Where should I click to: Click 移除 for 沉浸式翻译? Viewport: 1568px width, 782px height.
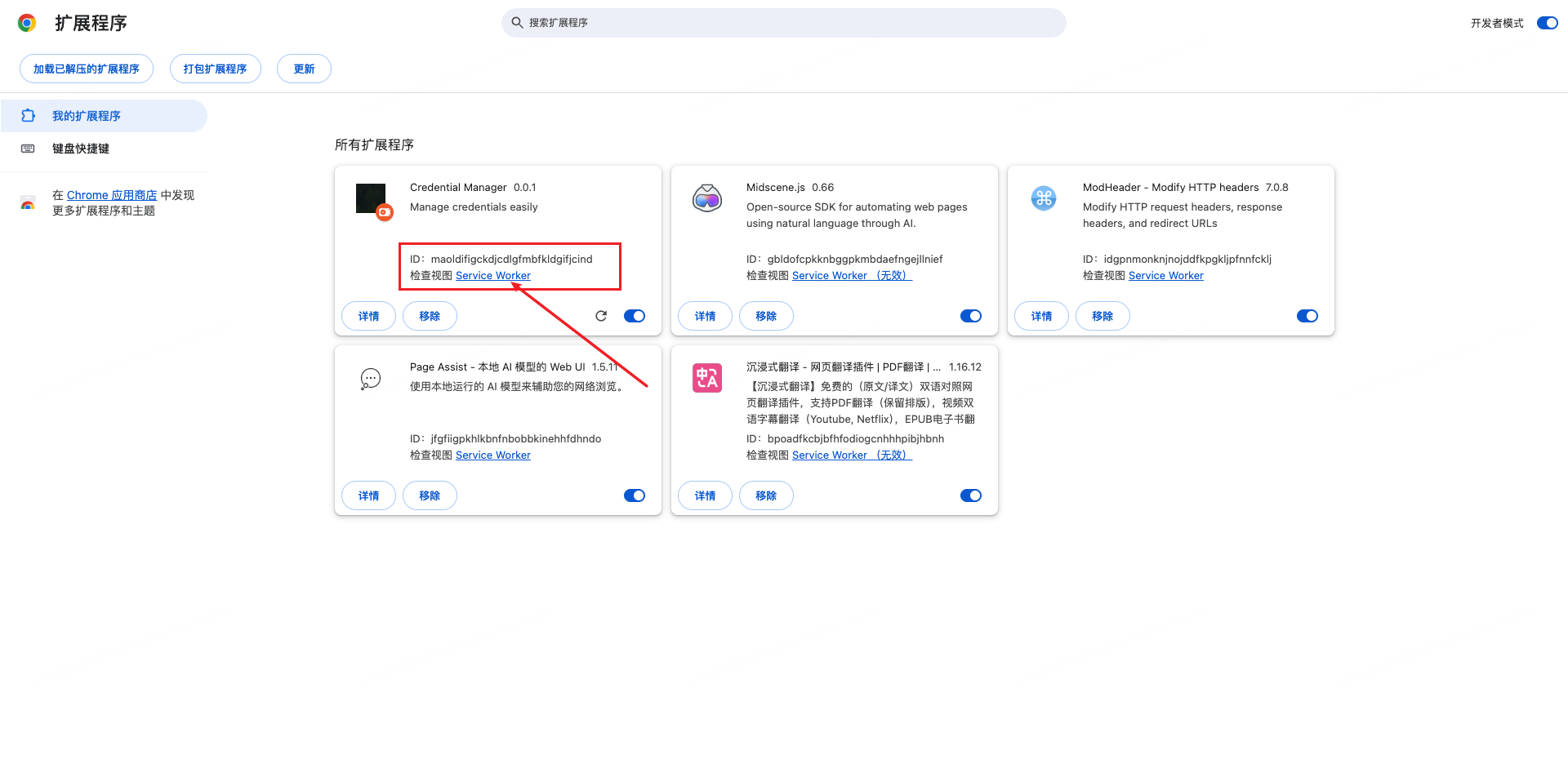coord(766,495)
